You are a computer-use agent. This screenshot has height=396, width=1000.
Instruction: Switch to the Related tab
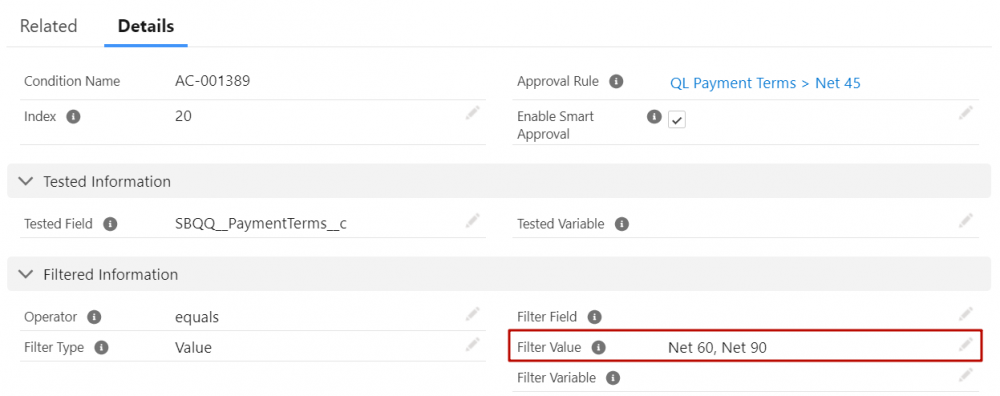(48, 26)
